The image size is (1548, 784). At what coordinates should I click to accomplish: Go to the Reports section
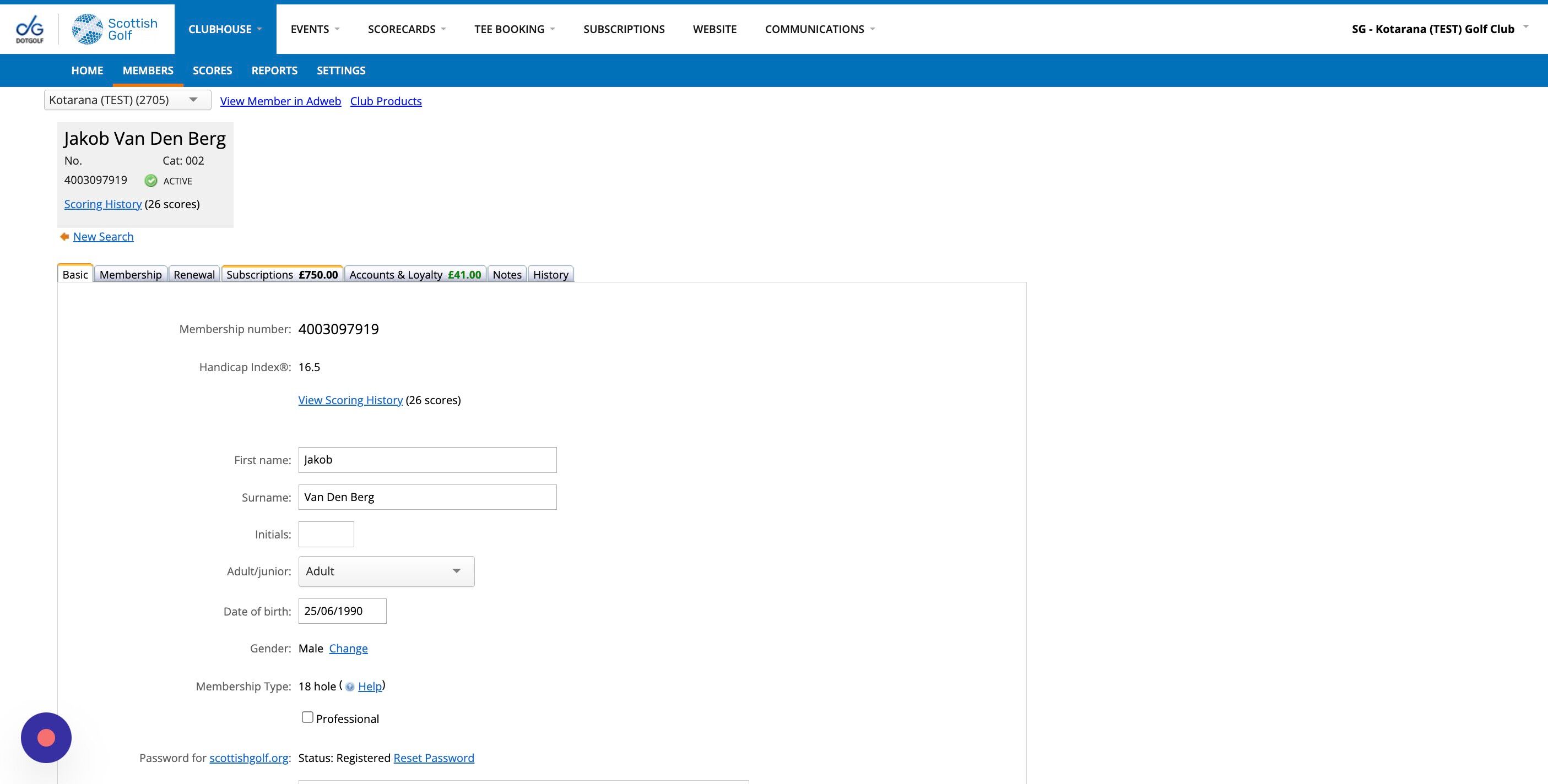click(x=274, y=70)
